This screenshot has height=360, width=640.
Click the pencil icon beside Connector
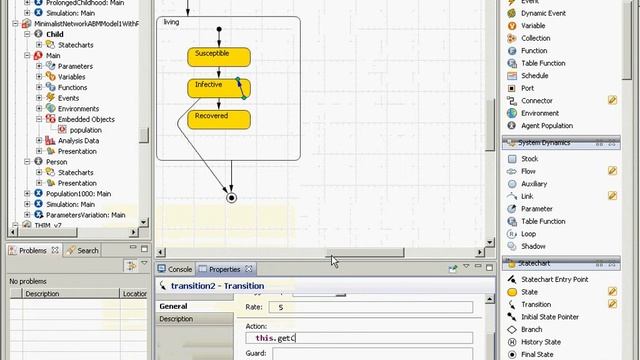point(612,100)
